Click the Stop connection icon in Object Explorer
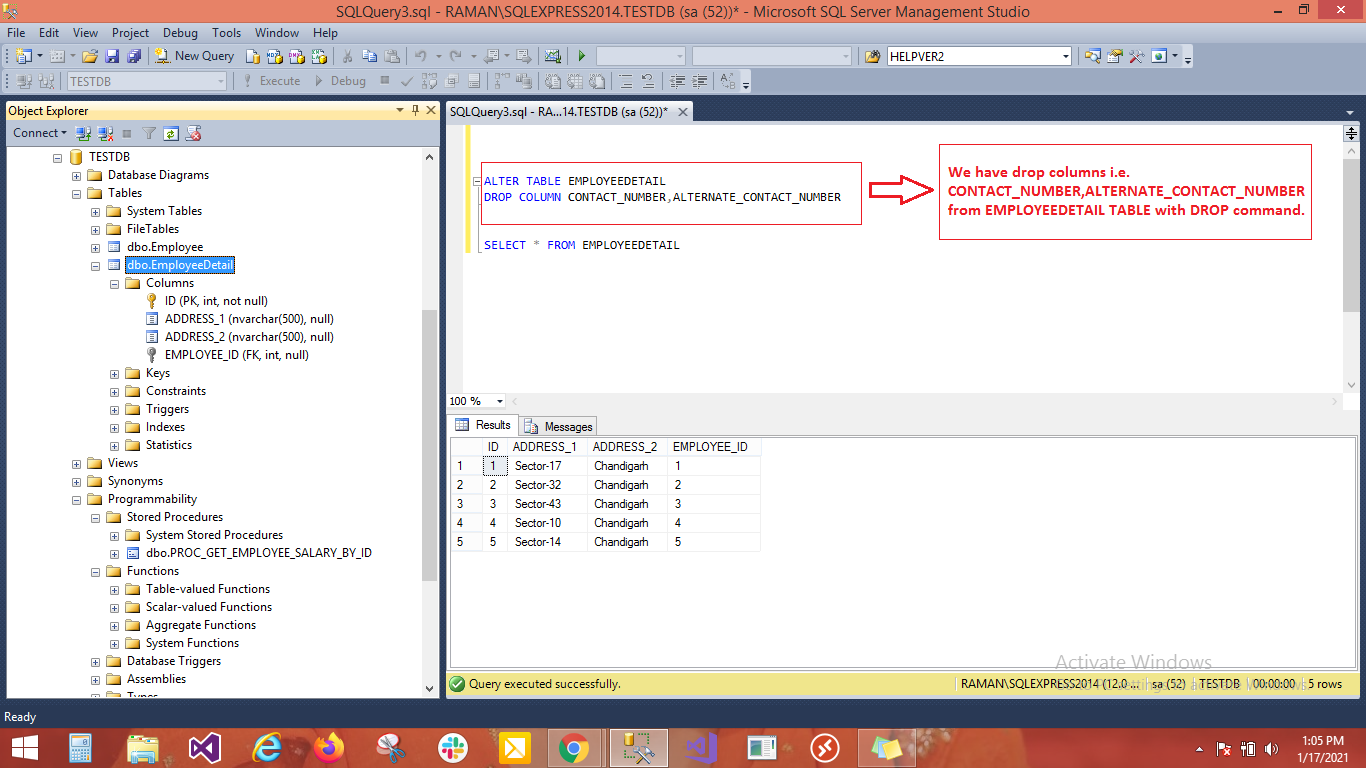1366x768 pixels. coord(127,133)
